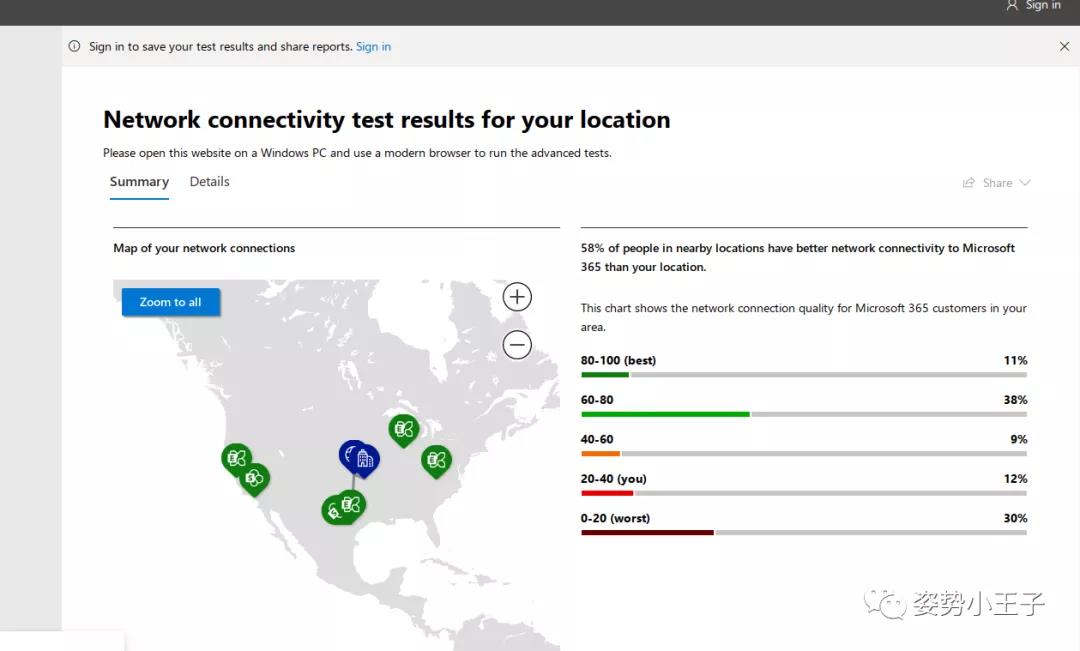Open the Share dropdown

pyautogui.click(x=997, y=183)
